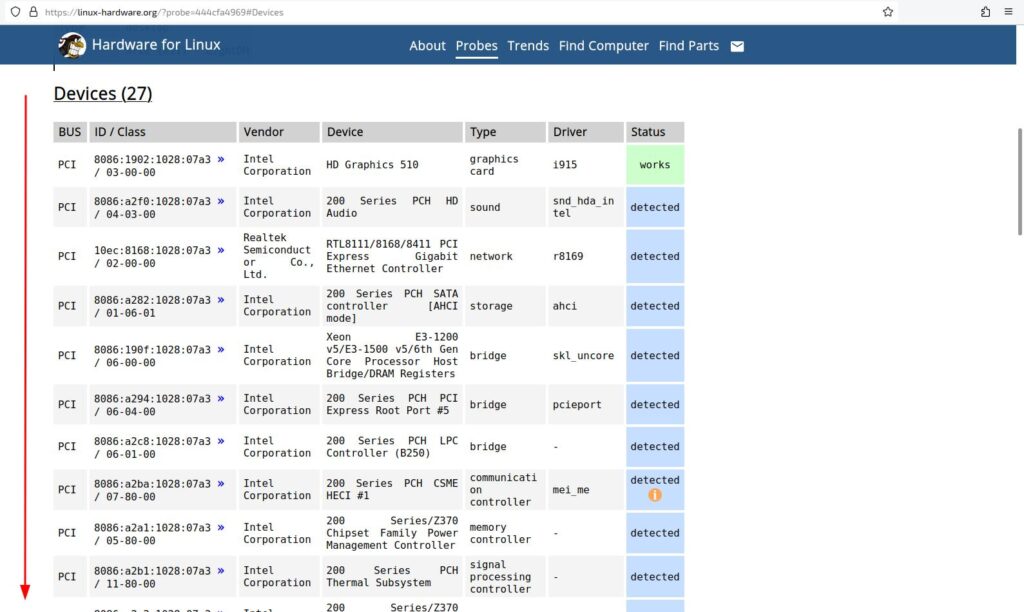This screenshot has width=1024, height=612.
Task: Click the 'graphics card' type cell
Action: [505, 165]
